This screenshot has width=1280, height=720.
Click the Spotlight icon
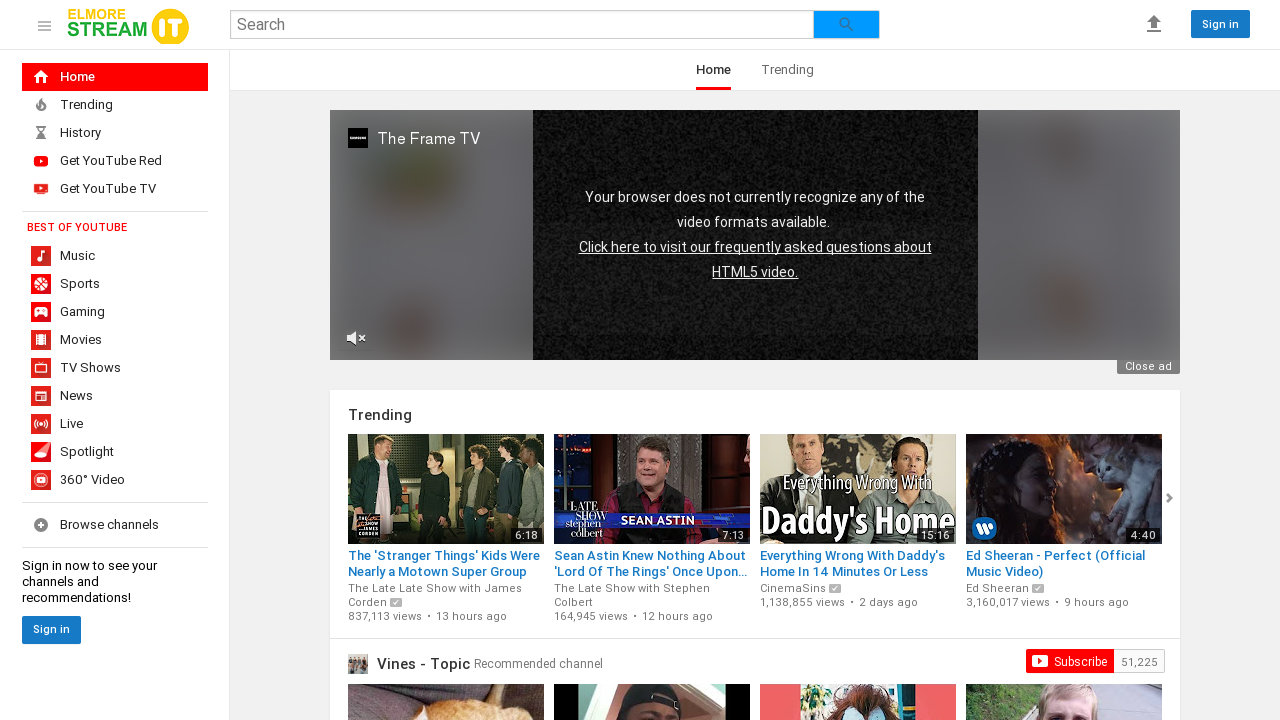pyautogui.click(x=41, y=452)
